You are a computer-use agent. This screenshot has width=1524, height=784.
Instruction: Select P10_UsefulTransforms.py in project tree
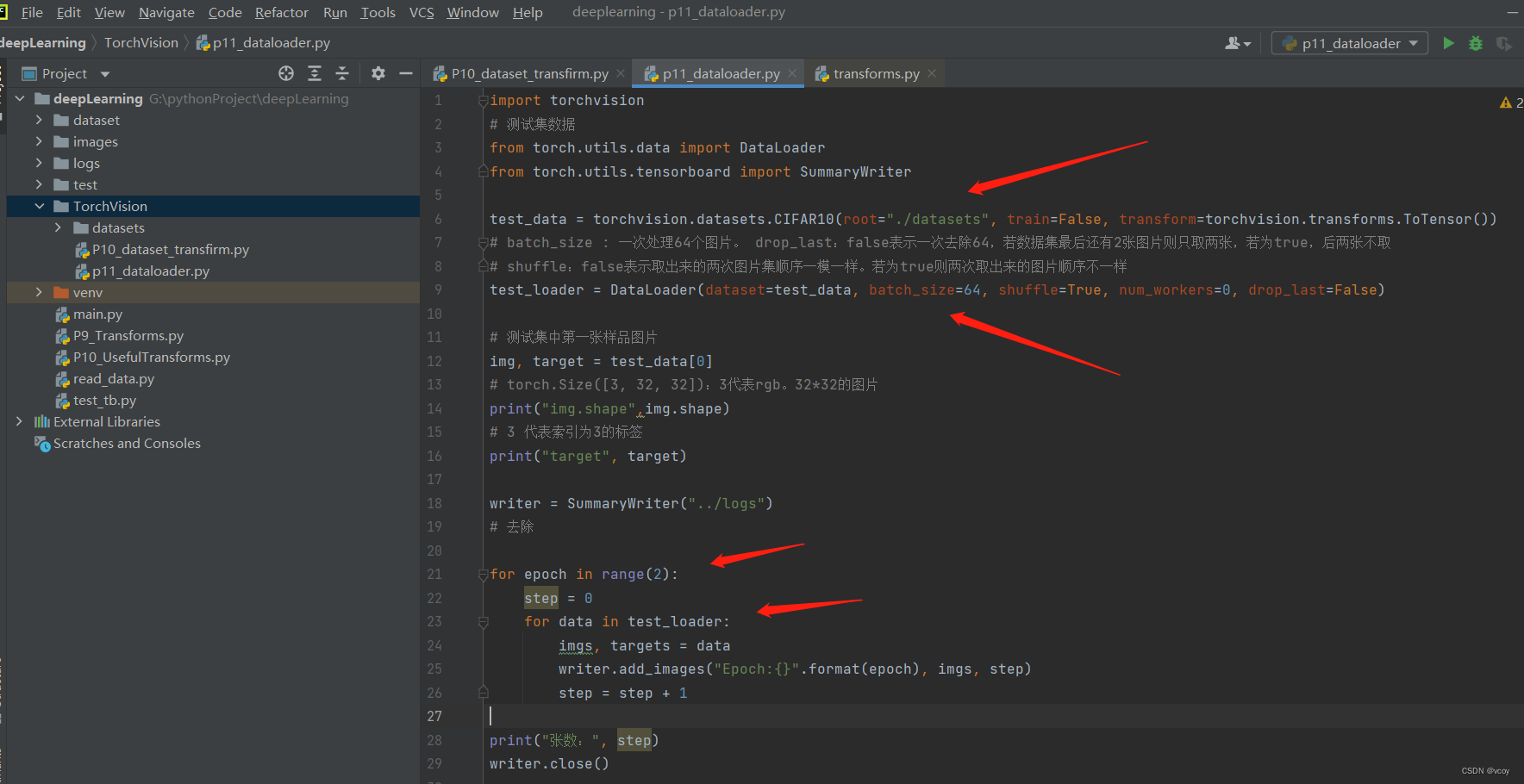[151, 358]
